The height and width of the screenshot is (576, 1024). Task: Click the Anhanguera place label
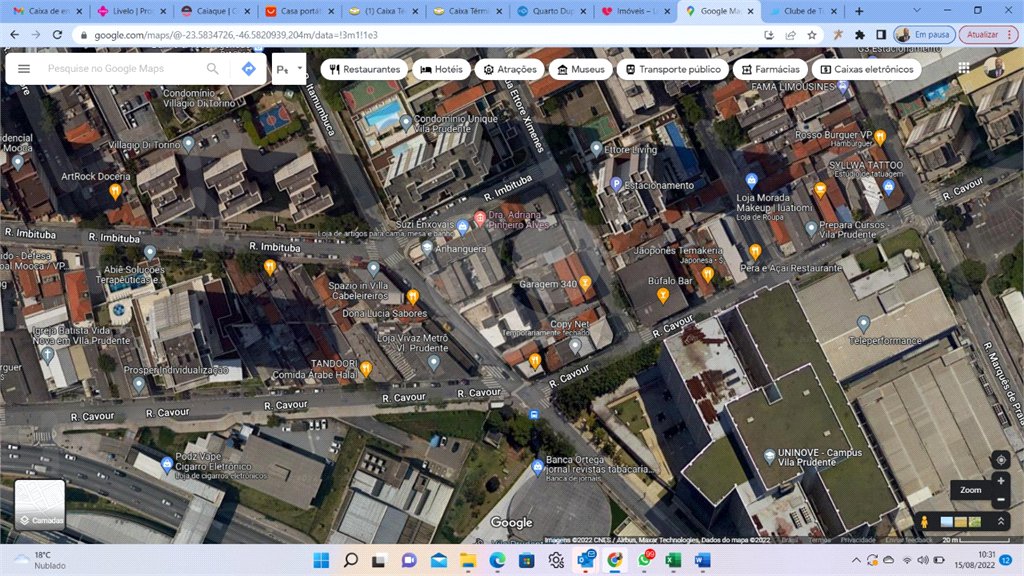click(x=460, y=249)
